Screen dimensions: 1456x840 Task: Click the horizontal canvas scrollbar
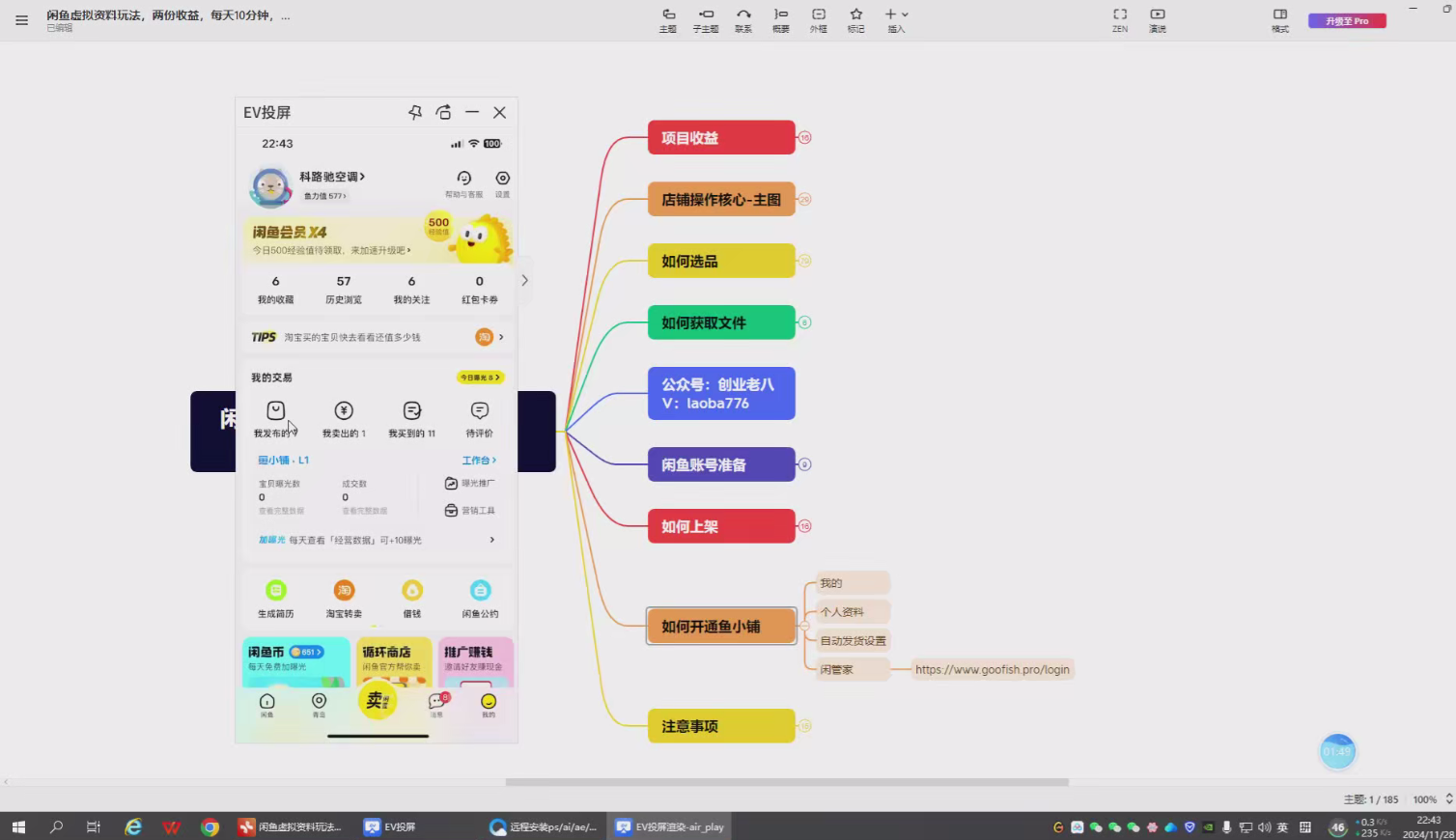point(787,782)
